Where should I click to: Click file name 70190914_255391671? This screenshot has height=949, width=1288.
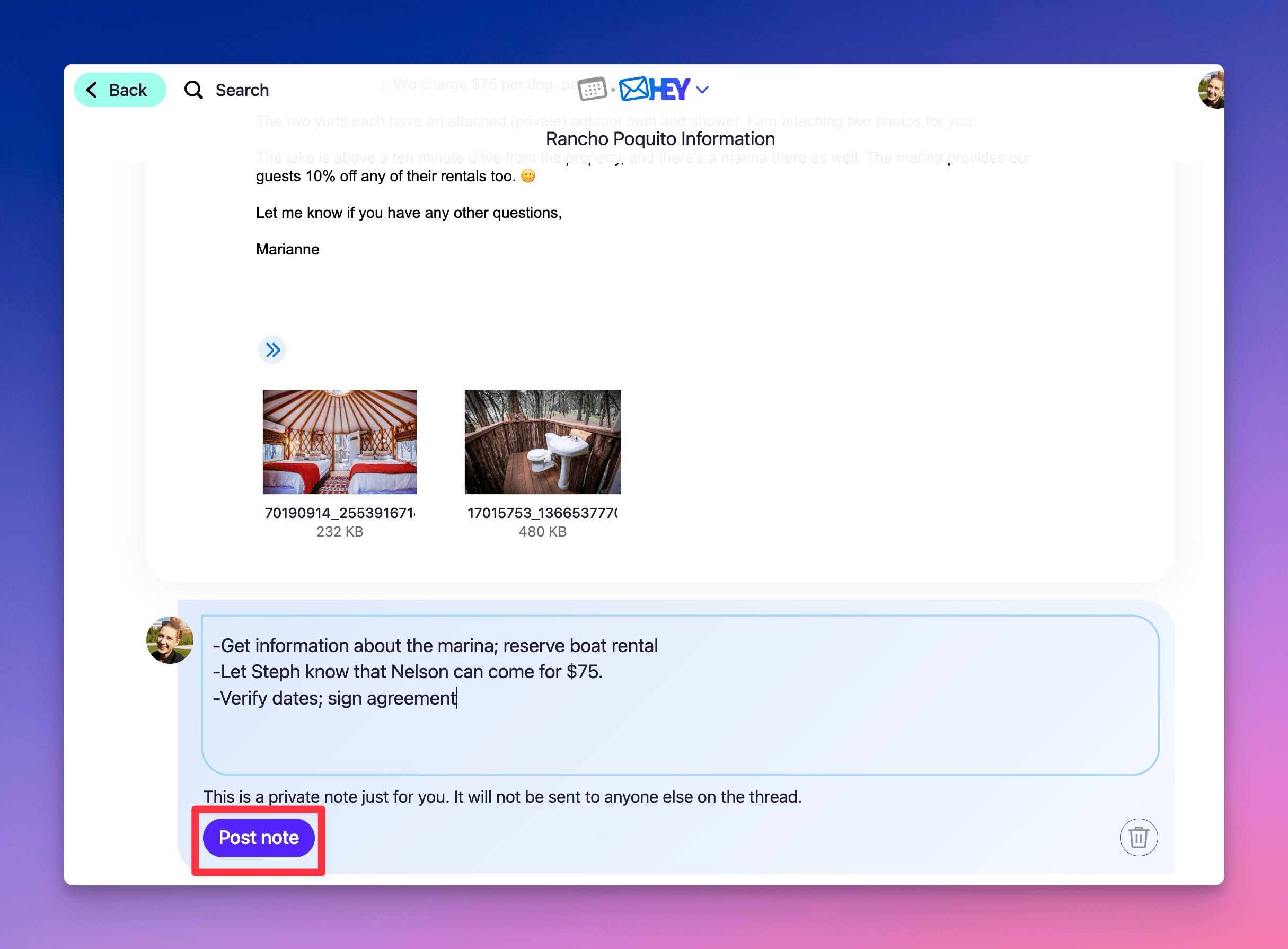pyautogui.click(x=339, y=513)
